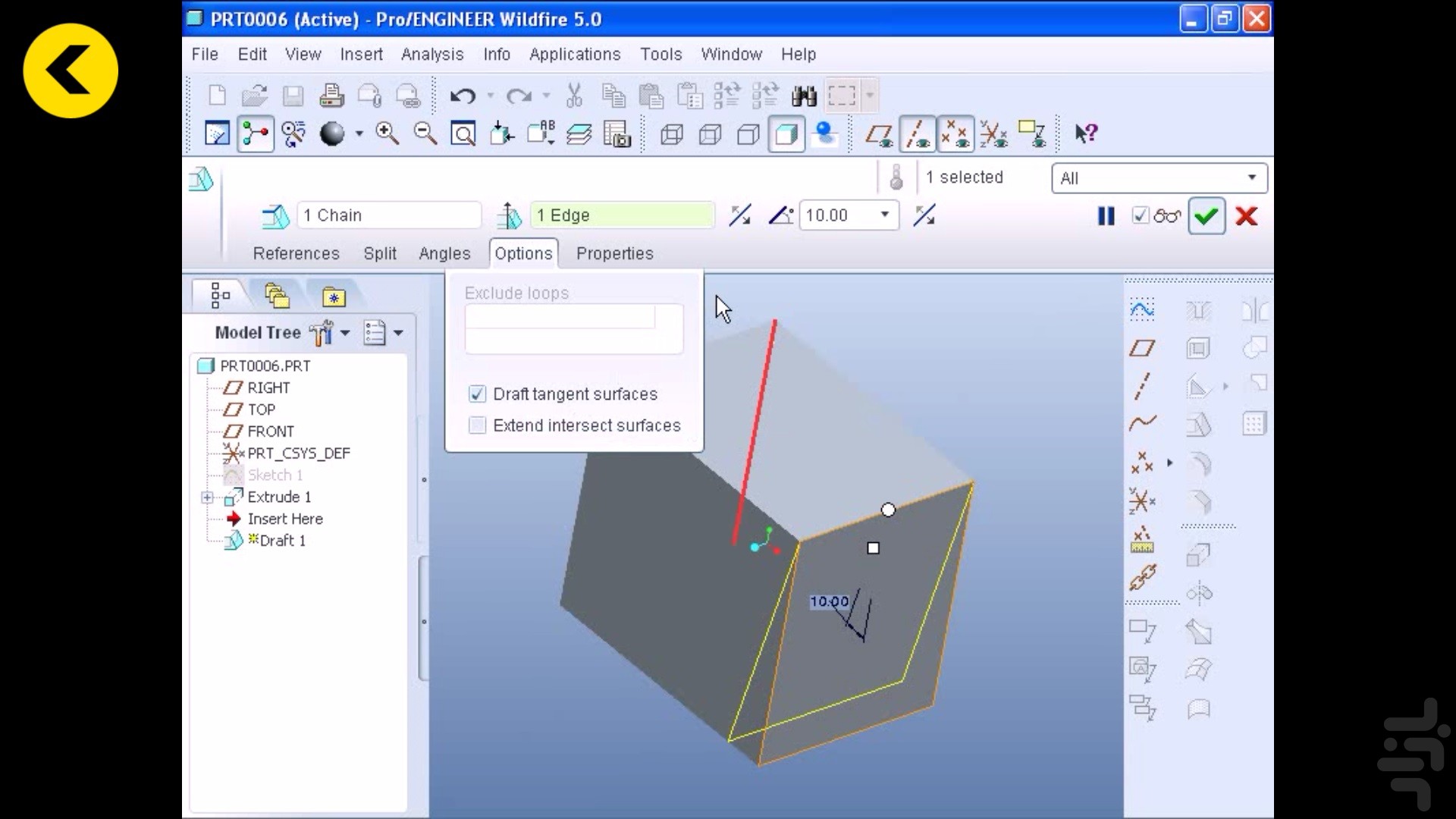
Task: Select Hidden Line display icon
Action: (x=710, y=135)
